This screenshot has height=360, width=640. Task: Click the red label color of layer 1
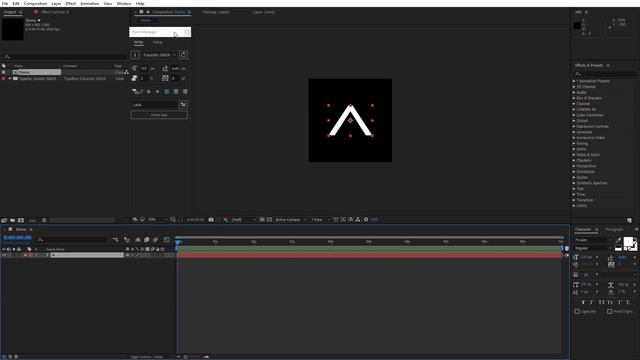coord(30,255)
